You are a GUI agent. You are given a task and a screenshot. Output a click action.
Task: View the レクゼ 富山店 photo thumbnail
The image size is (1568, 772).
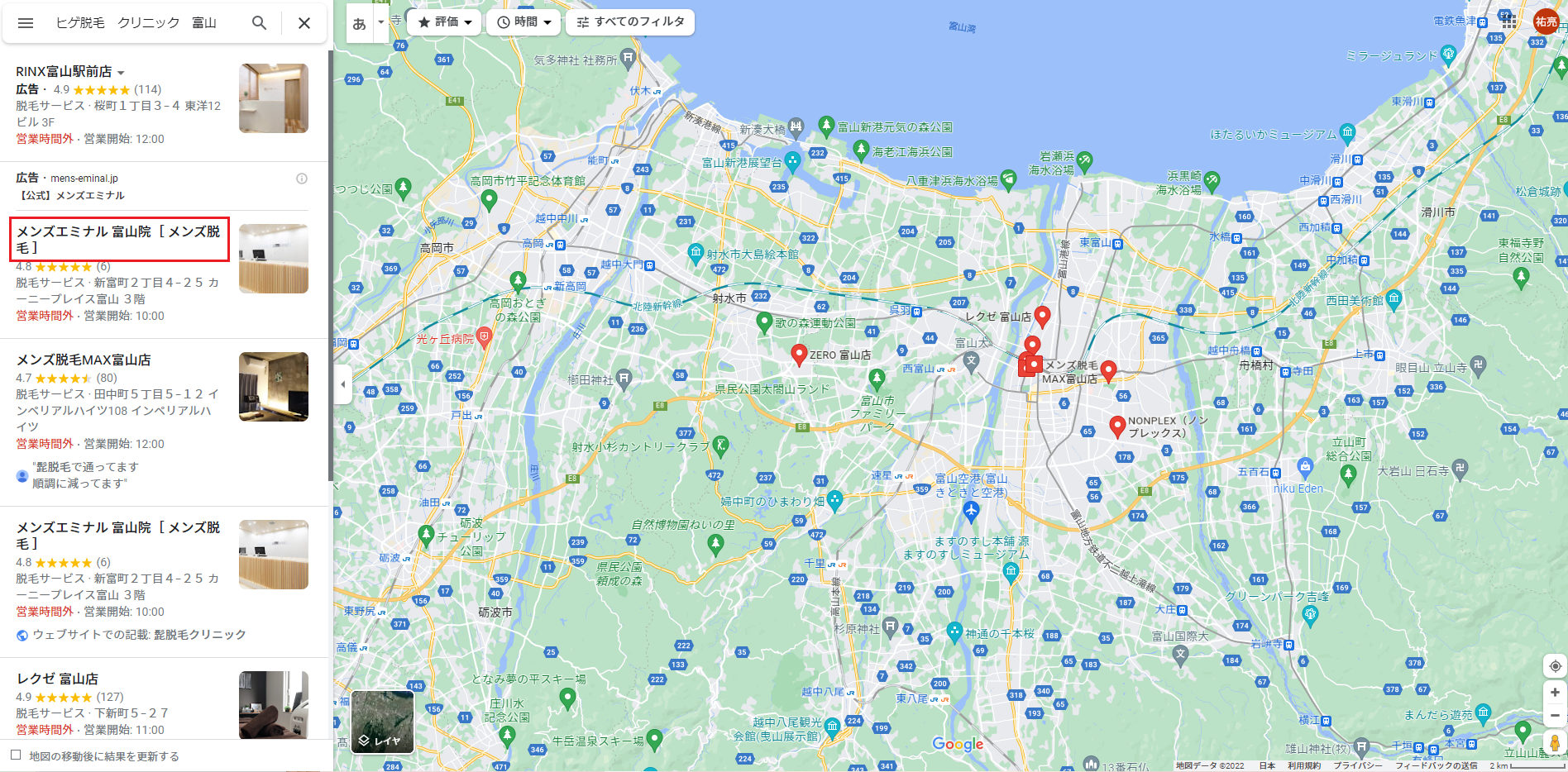274,704
